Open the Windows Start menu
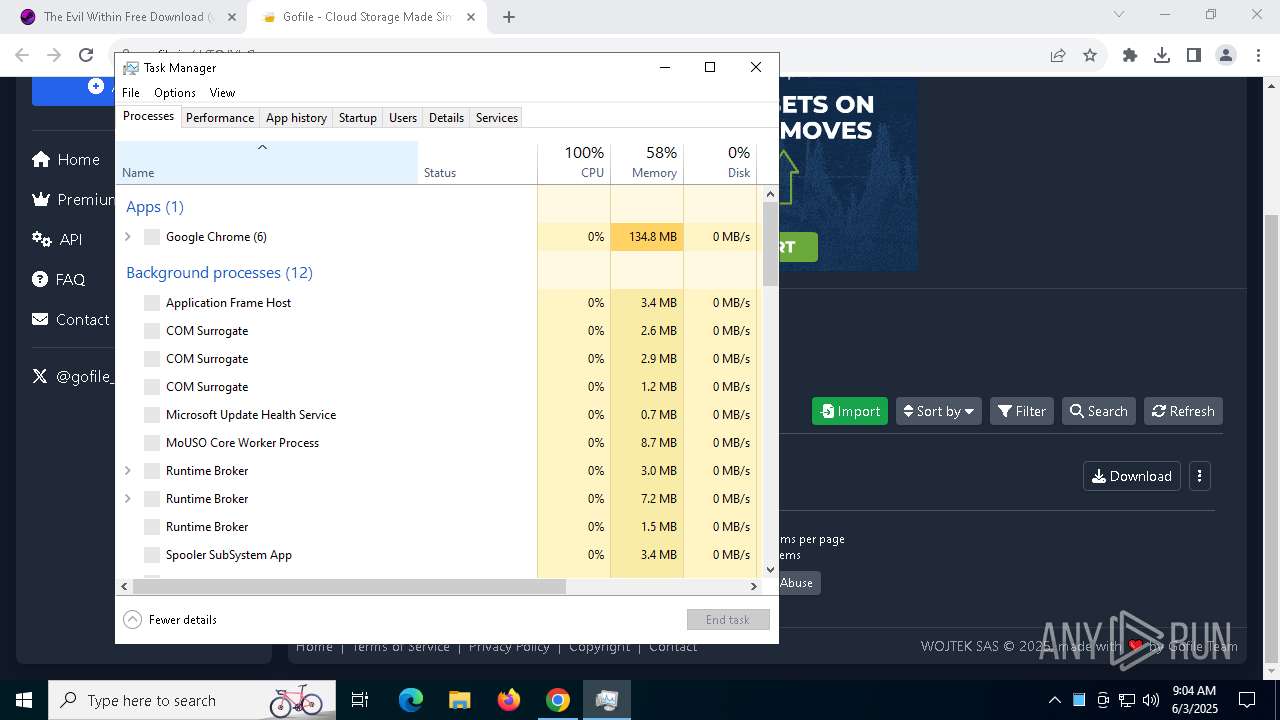Viewport: 1280px width, 720px height. (24, 700)
